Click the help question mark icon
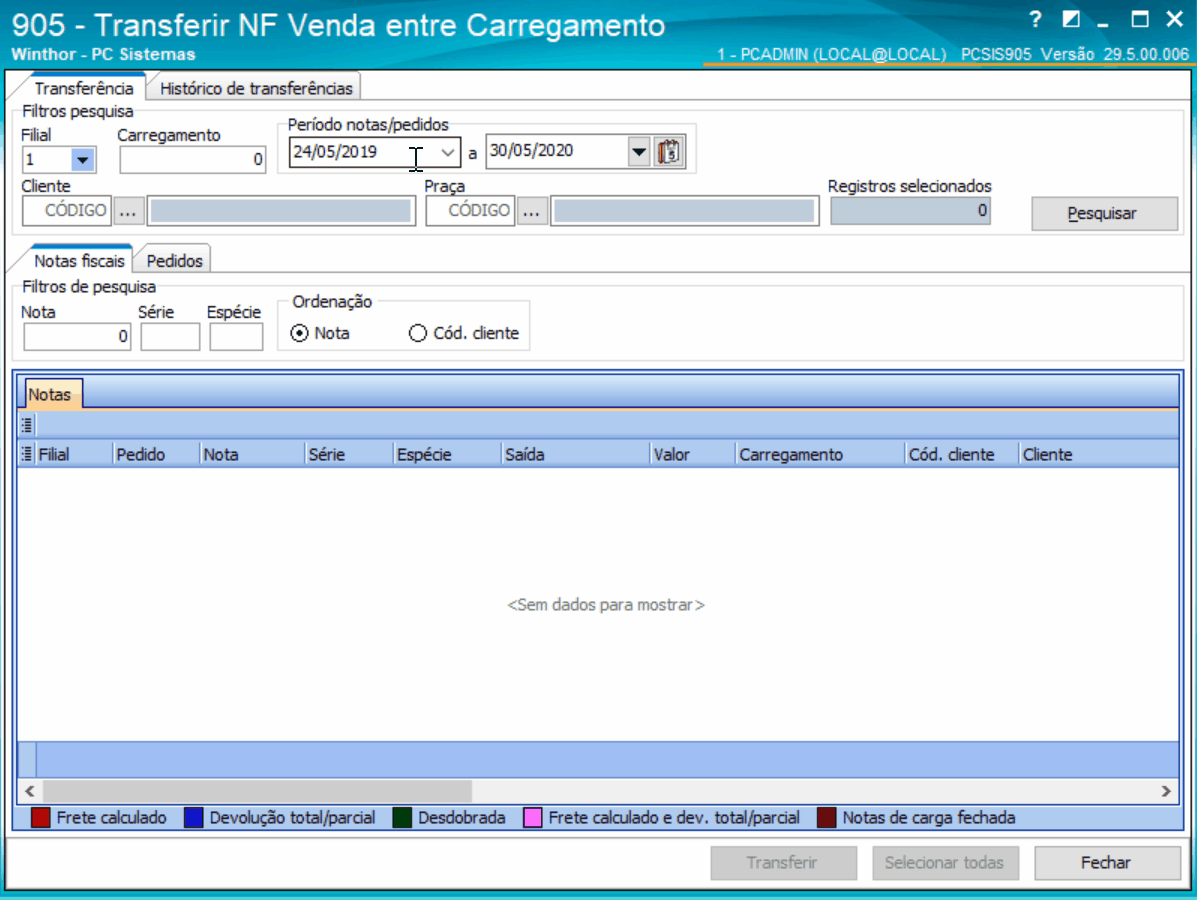 pyautogui.click(x=1034, y=20)
